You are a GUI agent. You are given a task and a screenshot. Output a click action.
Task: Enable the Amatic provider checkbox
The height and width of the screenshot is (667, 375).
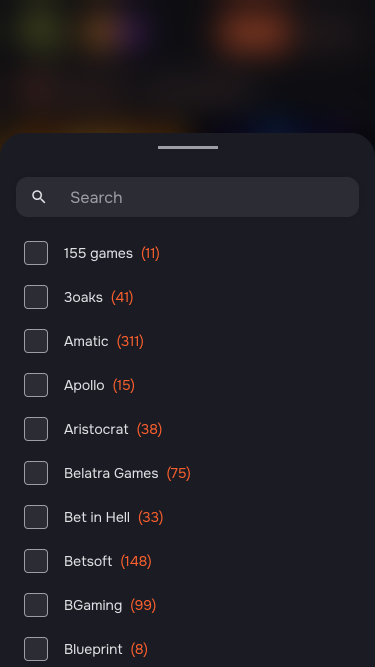[x=36, y=341]
